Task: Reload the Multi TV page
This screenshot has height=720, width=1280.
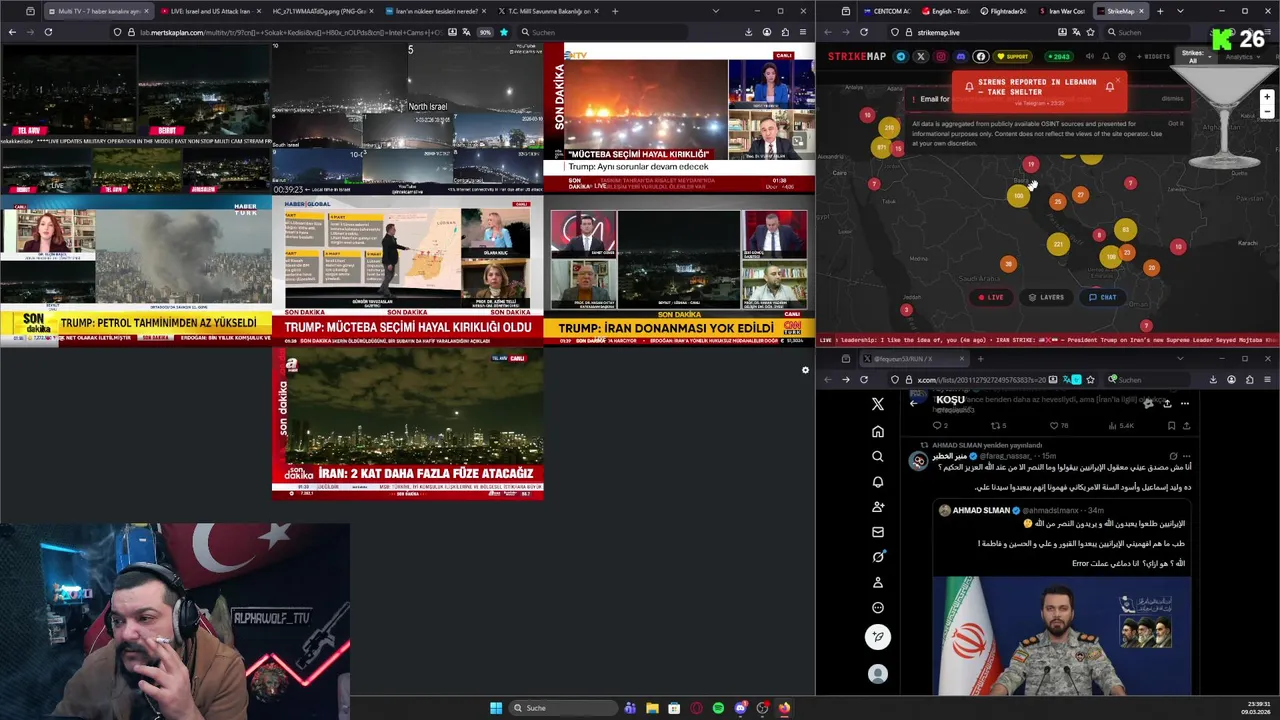Action: point(48,32)
